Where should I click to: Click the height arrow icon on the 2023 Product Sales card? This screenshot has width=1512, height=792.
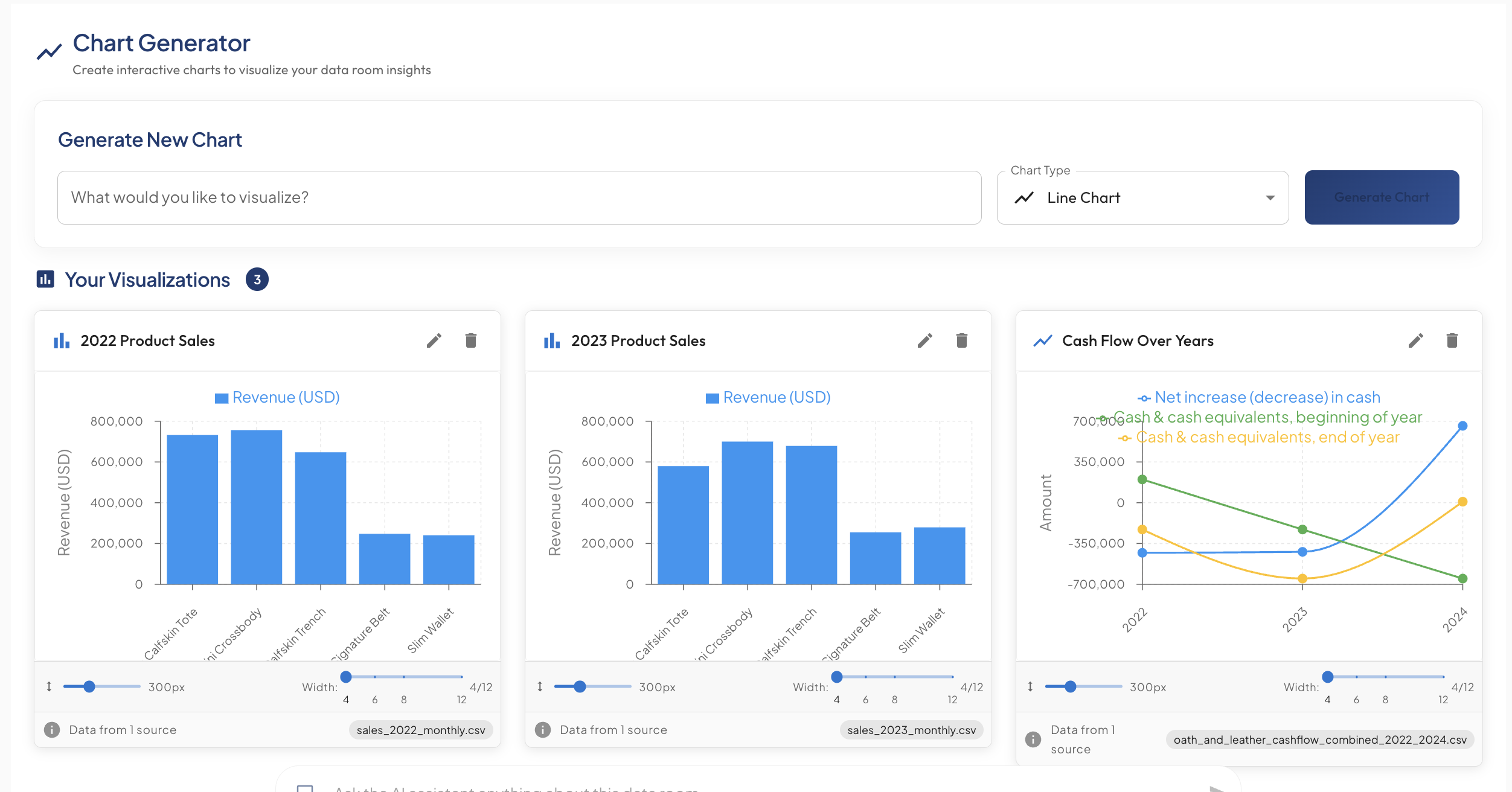click(x=540, y=686)
